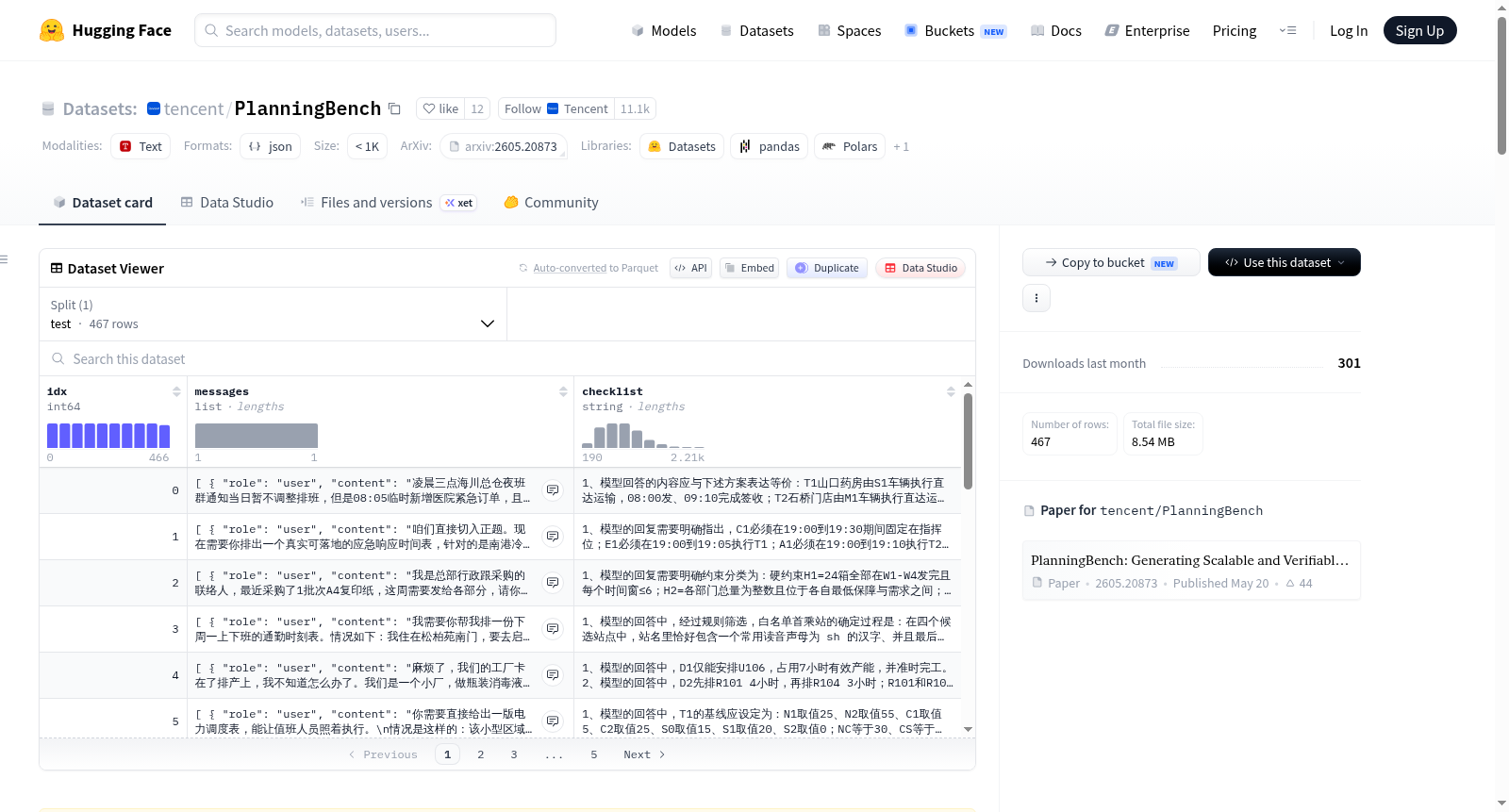Open messages preview icon for row 1
Viewport: 1509px width, 812px height.
[553, 537]
